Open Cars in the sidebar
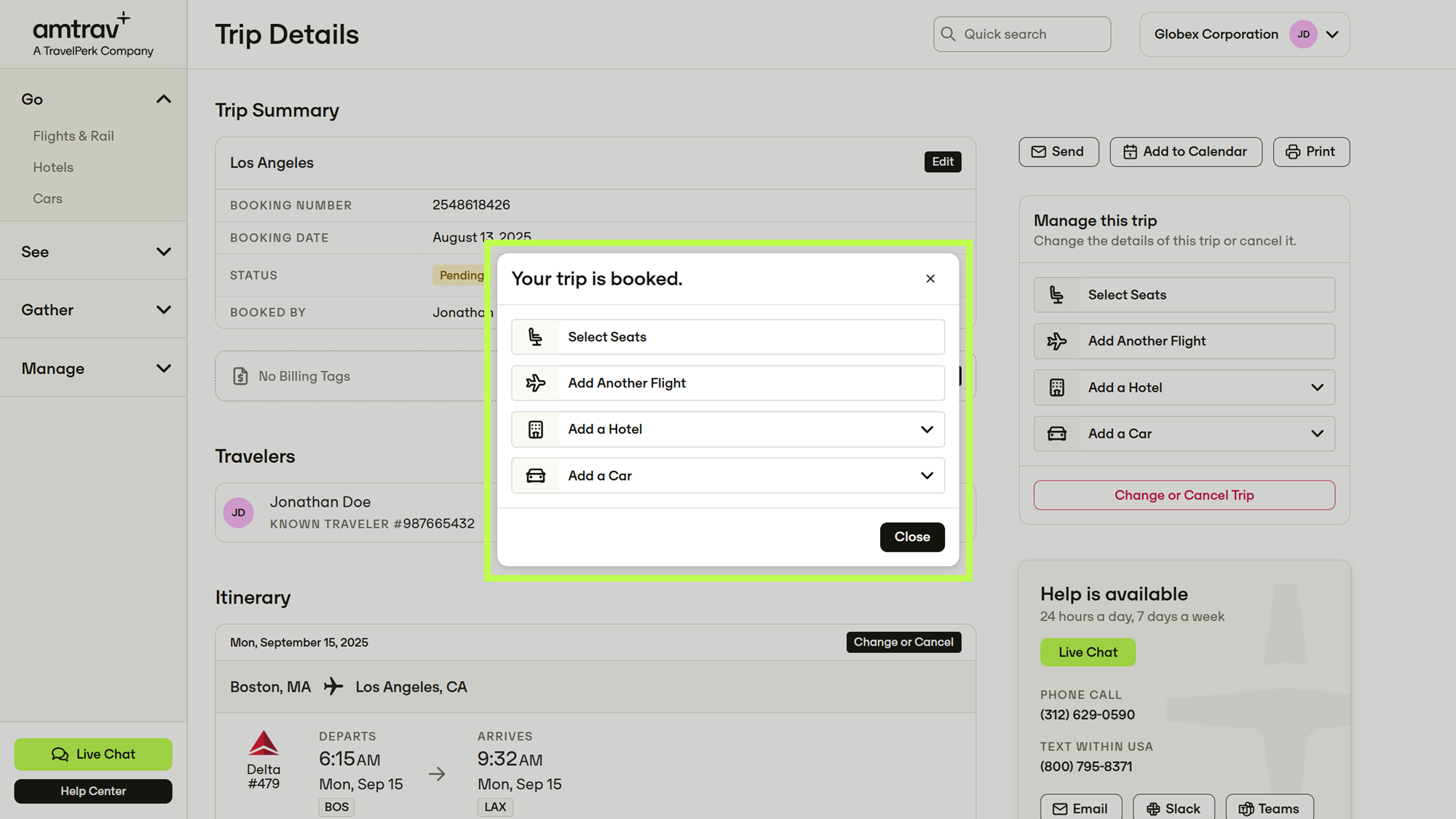Image resolution: width=1456 pixels, height=819 pixels. (x=47, y=199)
